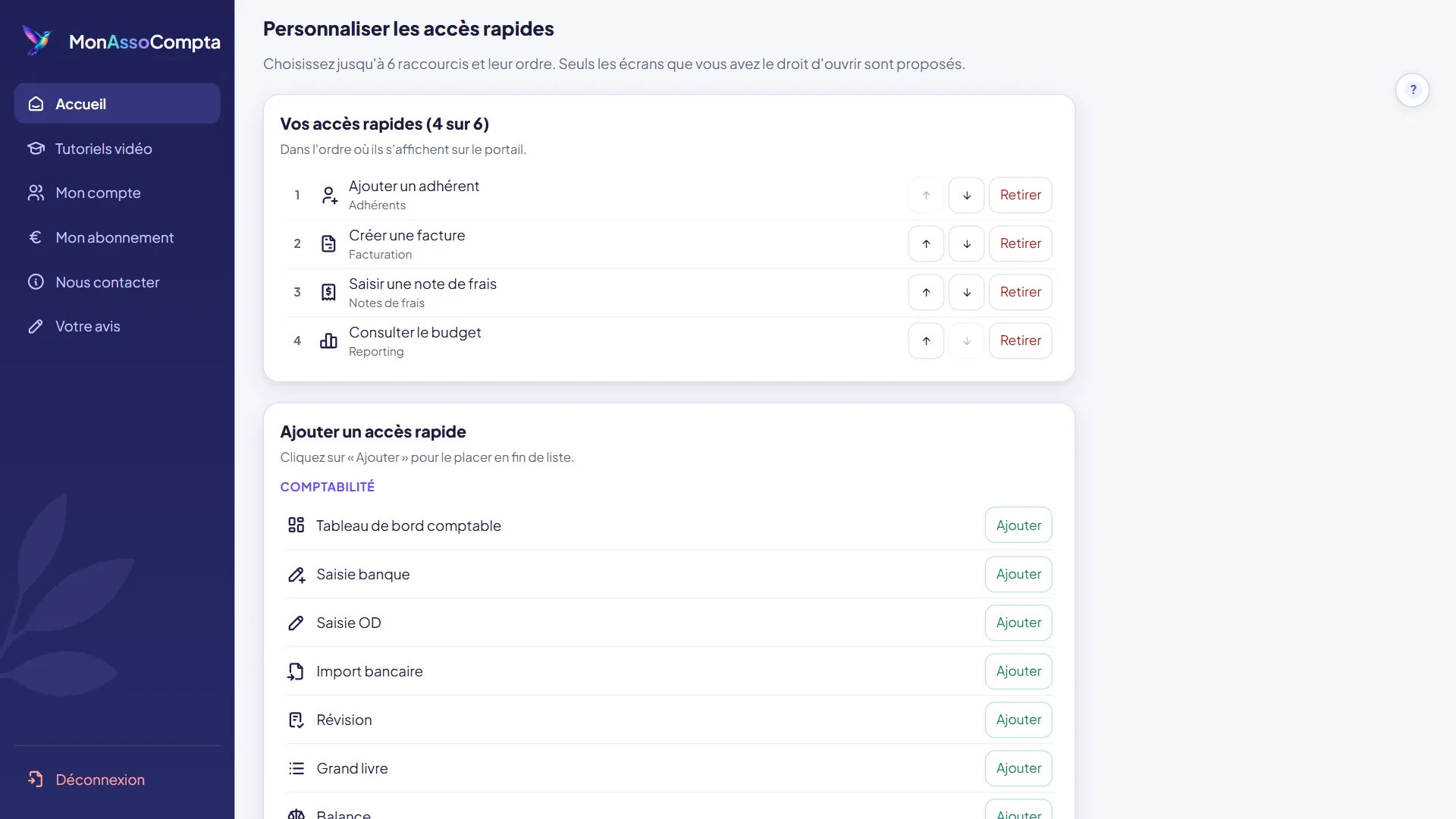Click the pencil-plus icon next to 'Saisie banque'
Image resolution: width=1456 pixels, height=819 pixels.
(x=296, y=574)
